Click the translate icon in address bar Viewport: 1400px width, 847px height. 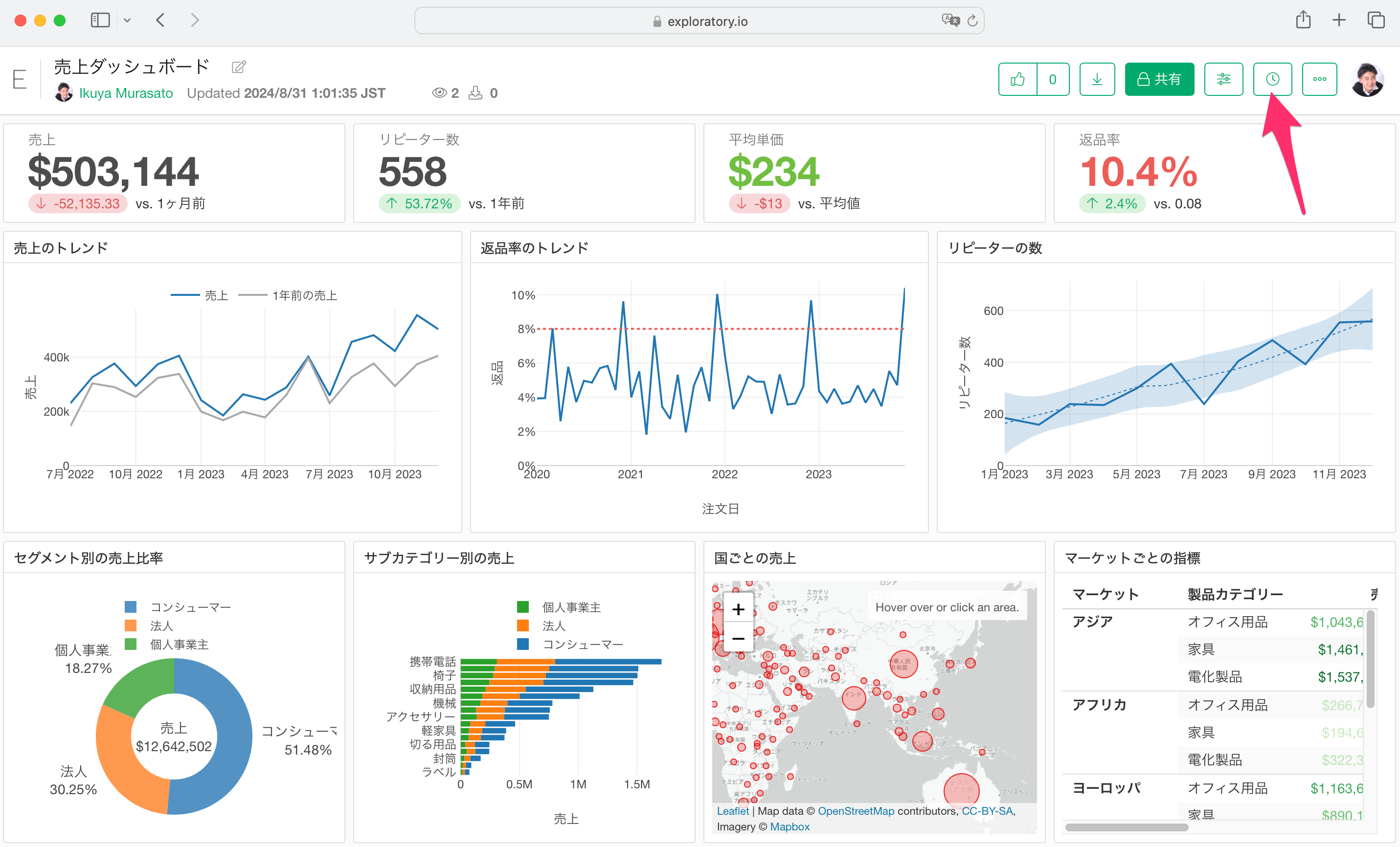point(950,21)
